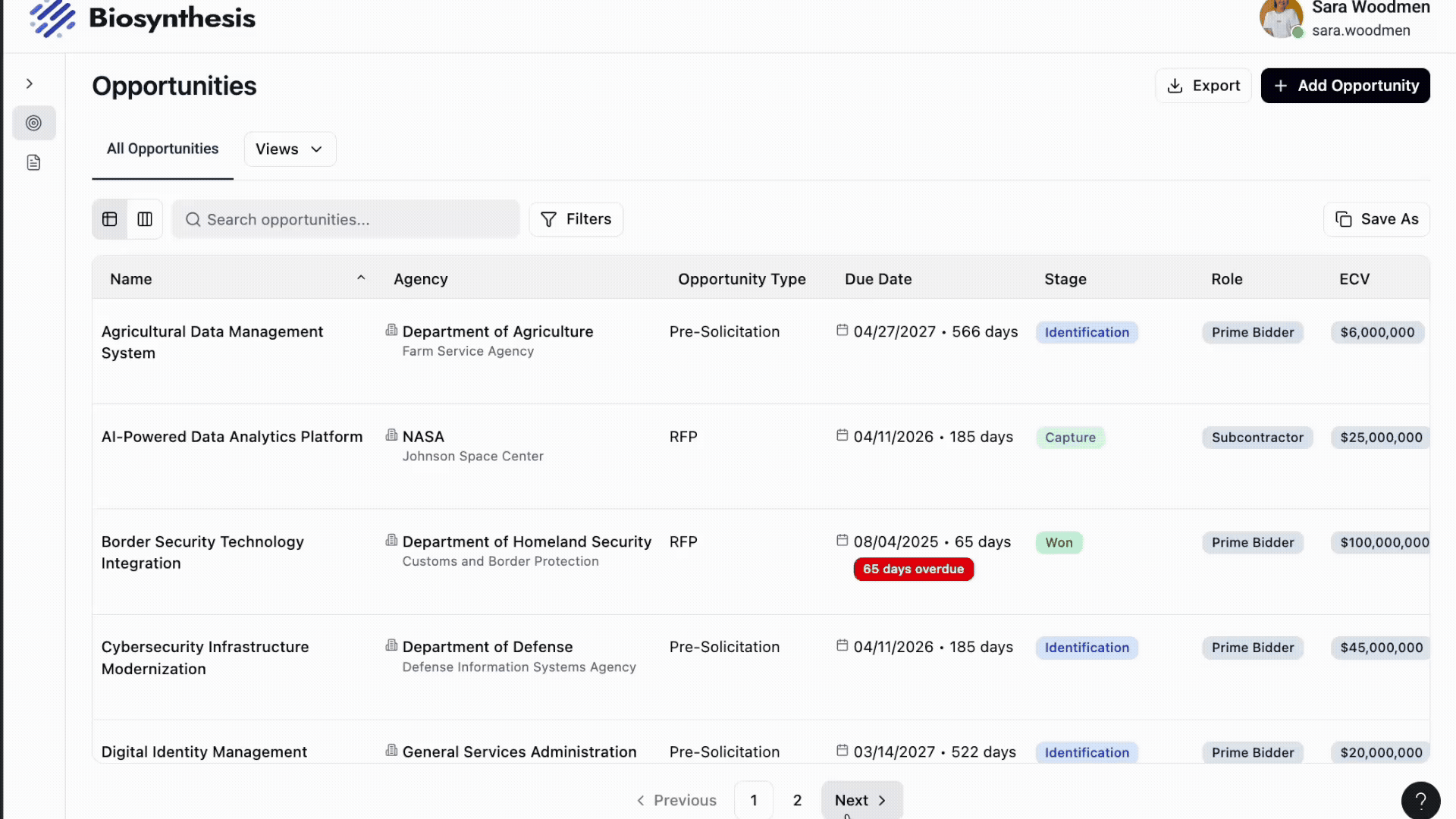1456x819 pixels.
Task: Switch to the All Opportunities tab
Action: click(162, 149)
